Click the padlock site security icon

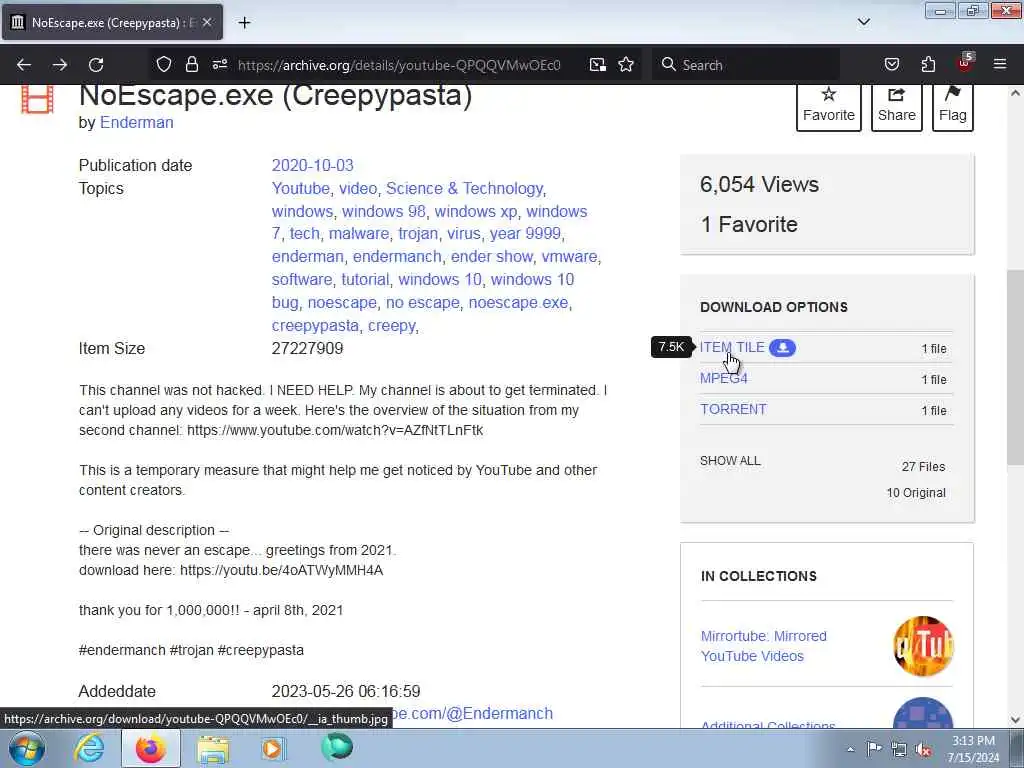point(191,65)
